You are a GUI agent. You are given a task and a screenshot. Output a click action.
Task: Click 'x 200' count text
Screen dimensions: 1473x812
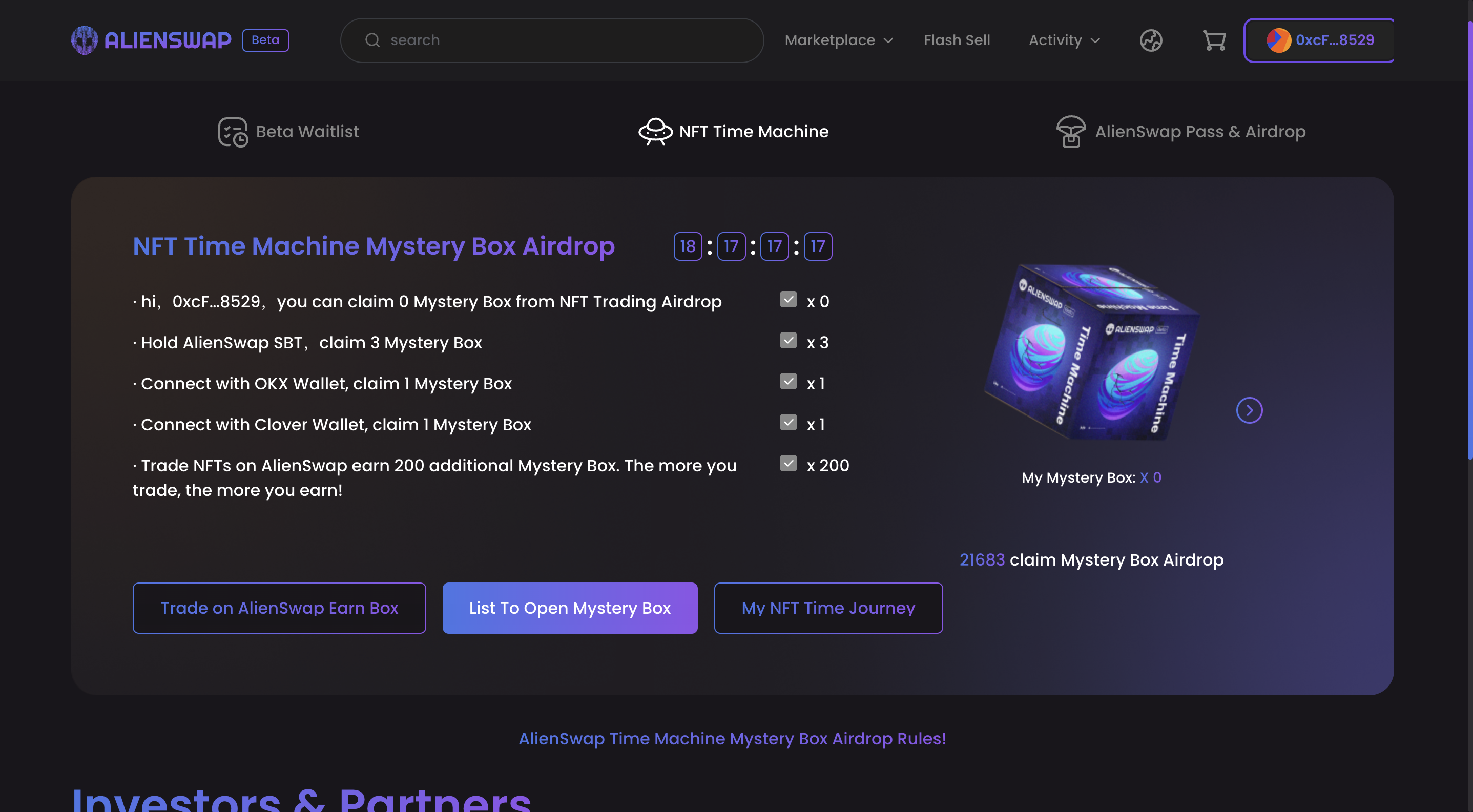[x=827, y=466]
